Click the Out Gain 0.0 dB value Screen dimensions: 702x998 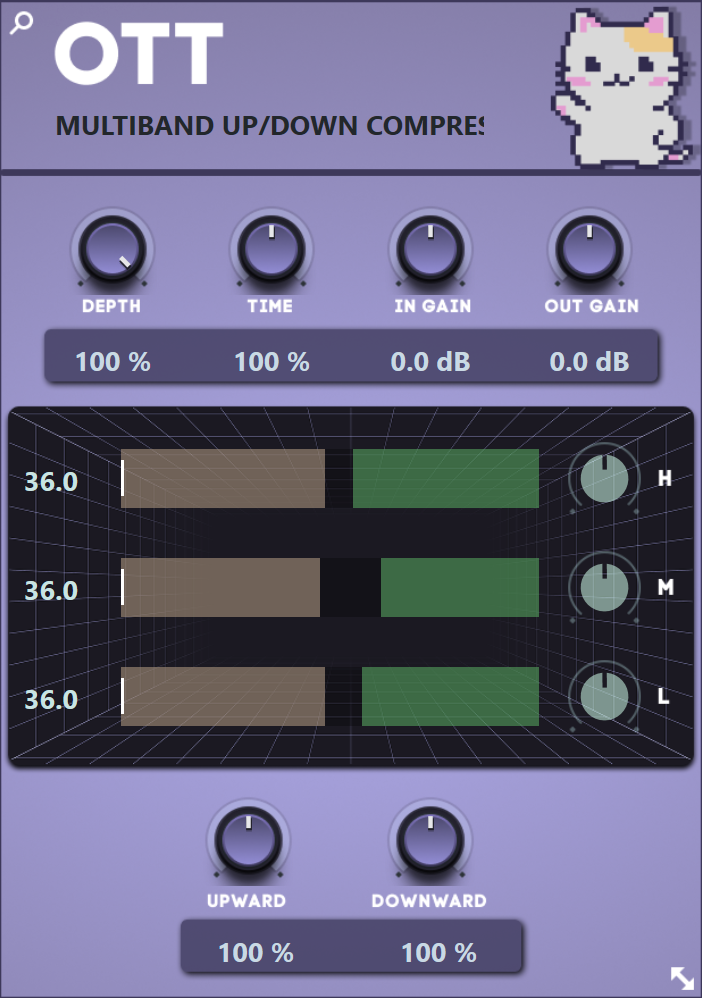coord(589,362)
